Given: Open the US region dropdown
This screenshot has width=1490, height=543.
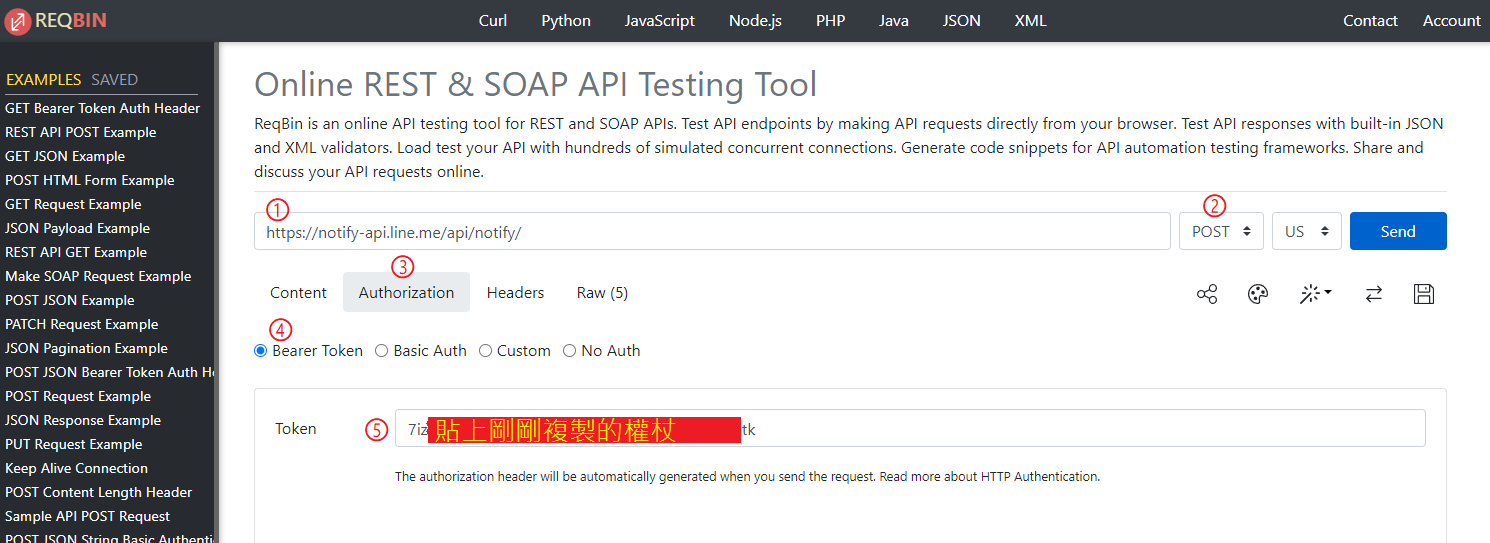Looking at the screenshot, I should (x=1307, y=231).
